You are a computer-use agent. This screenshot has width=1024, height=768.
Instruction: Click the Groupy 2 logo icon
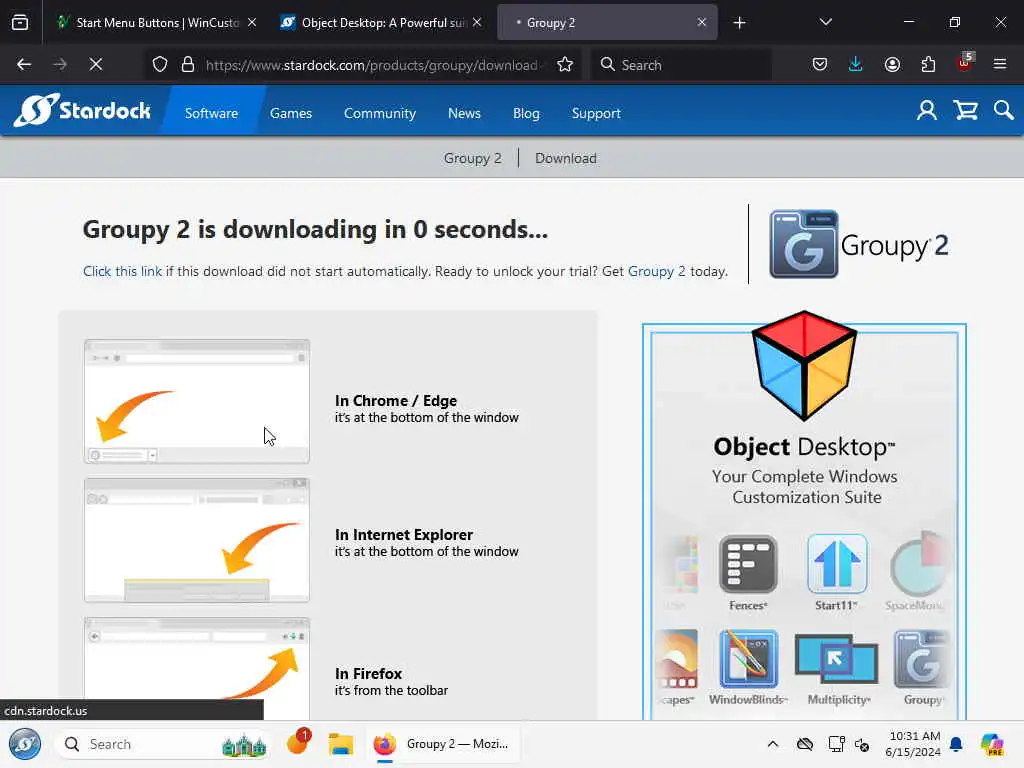tap(803, 244)
